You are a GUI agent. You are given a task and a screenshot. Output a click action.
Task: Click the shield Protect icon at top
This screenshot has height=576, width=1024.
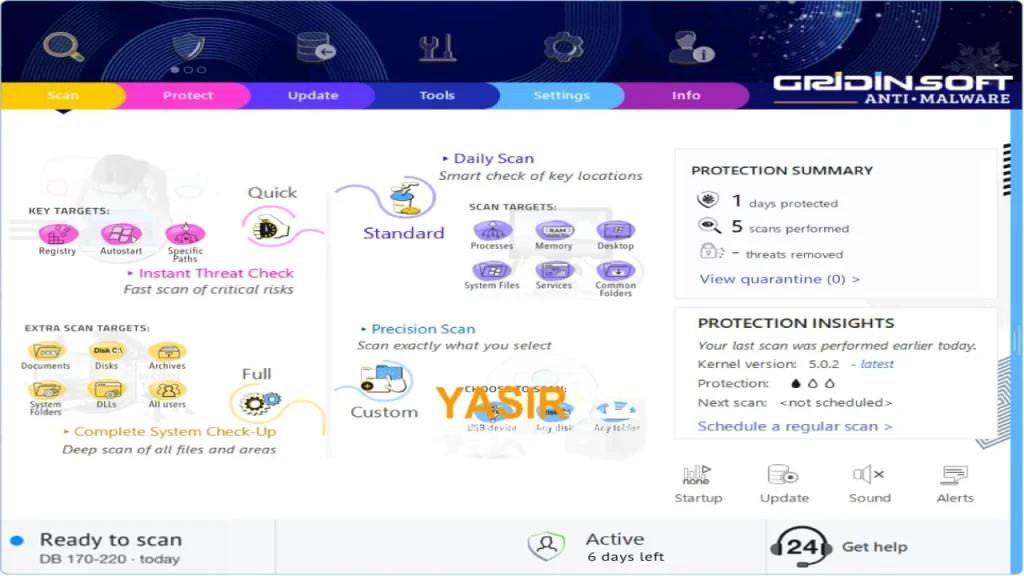click(x=188, y=47)
